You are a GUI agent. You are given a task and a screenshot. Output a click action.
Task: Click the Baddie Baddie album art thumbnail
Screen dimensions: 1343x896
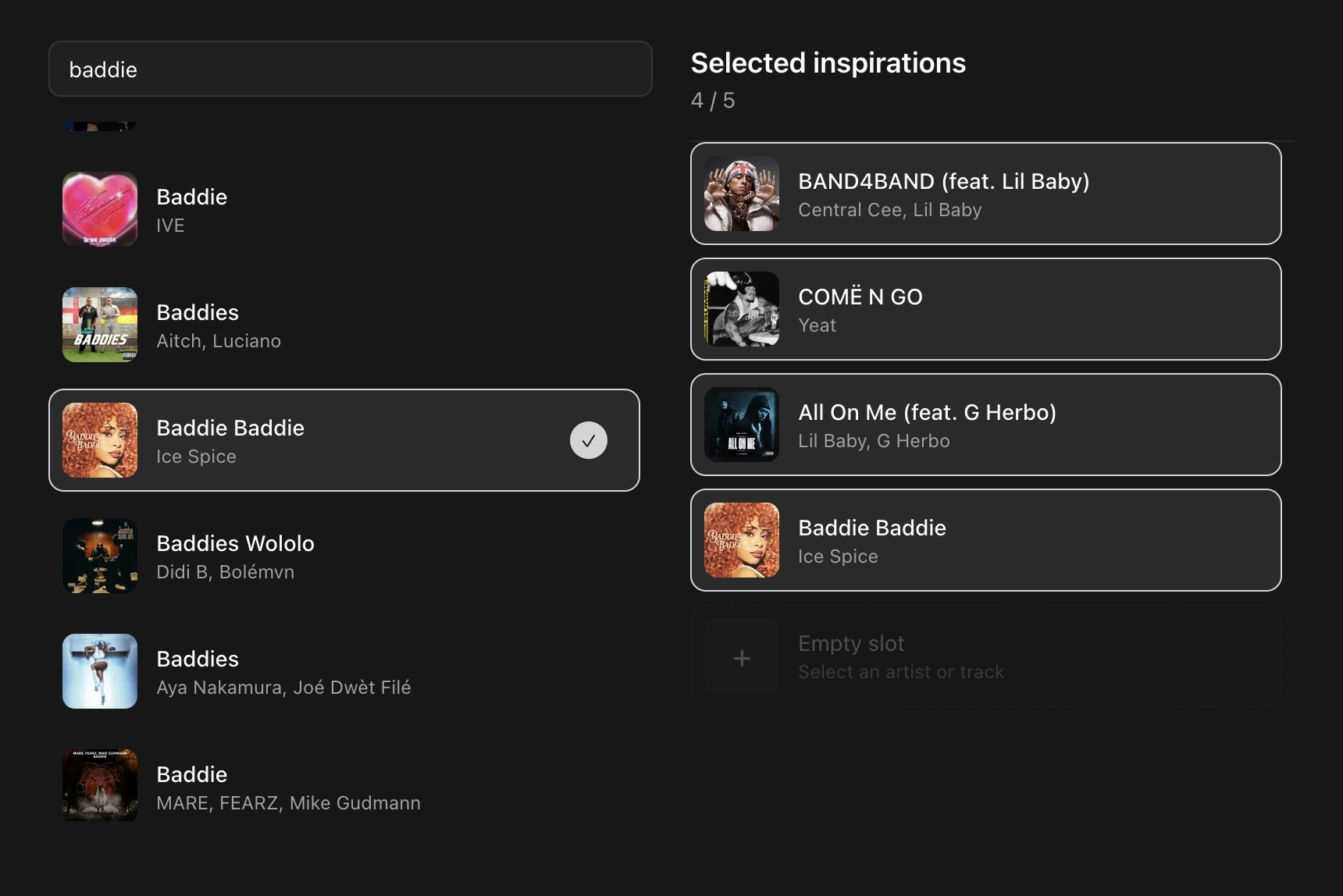(x=99, y=439)
